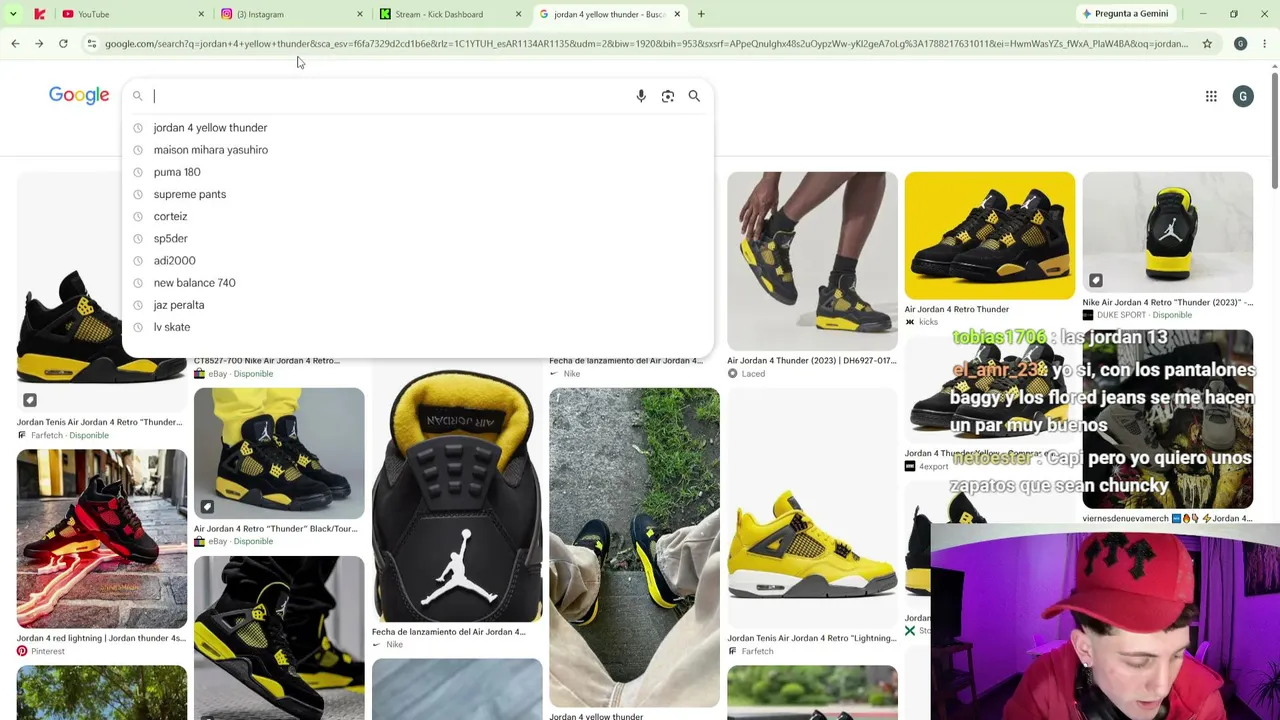The image size is (1280, 720).
Task: Open the Air Jordan 4 Retro Thunder kicks image
Action: click(990, 236)
